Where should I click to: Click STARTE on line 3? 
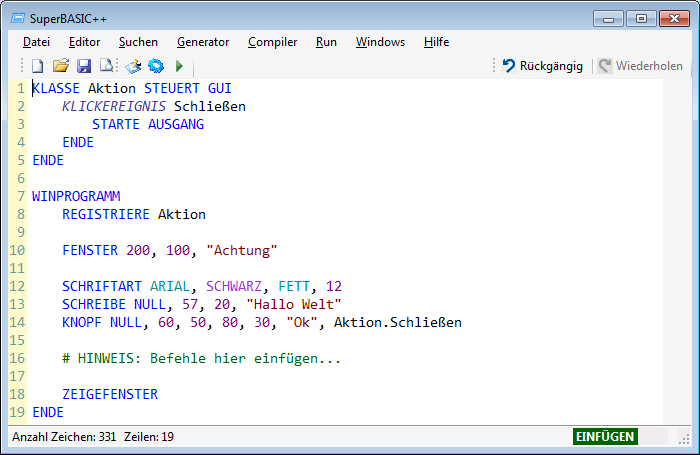(116, 124)
